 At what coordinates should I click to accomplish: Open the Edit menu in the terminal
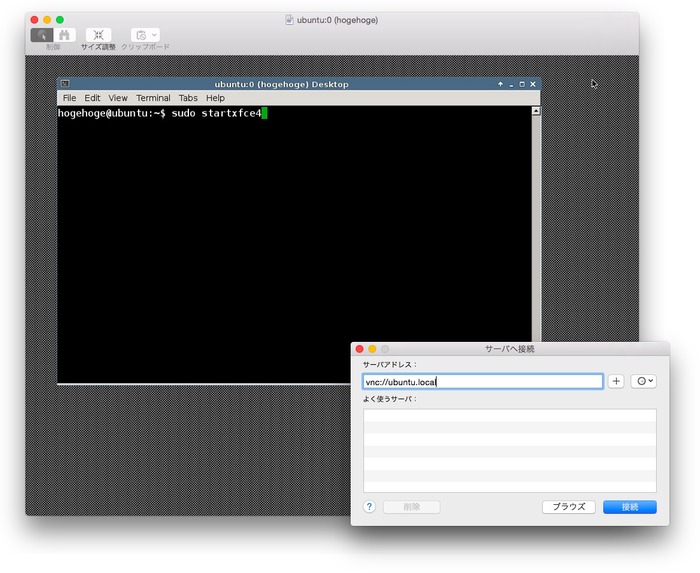(92, 98)
